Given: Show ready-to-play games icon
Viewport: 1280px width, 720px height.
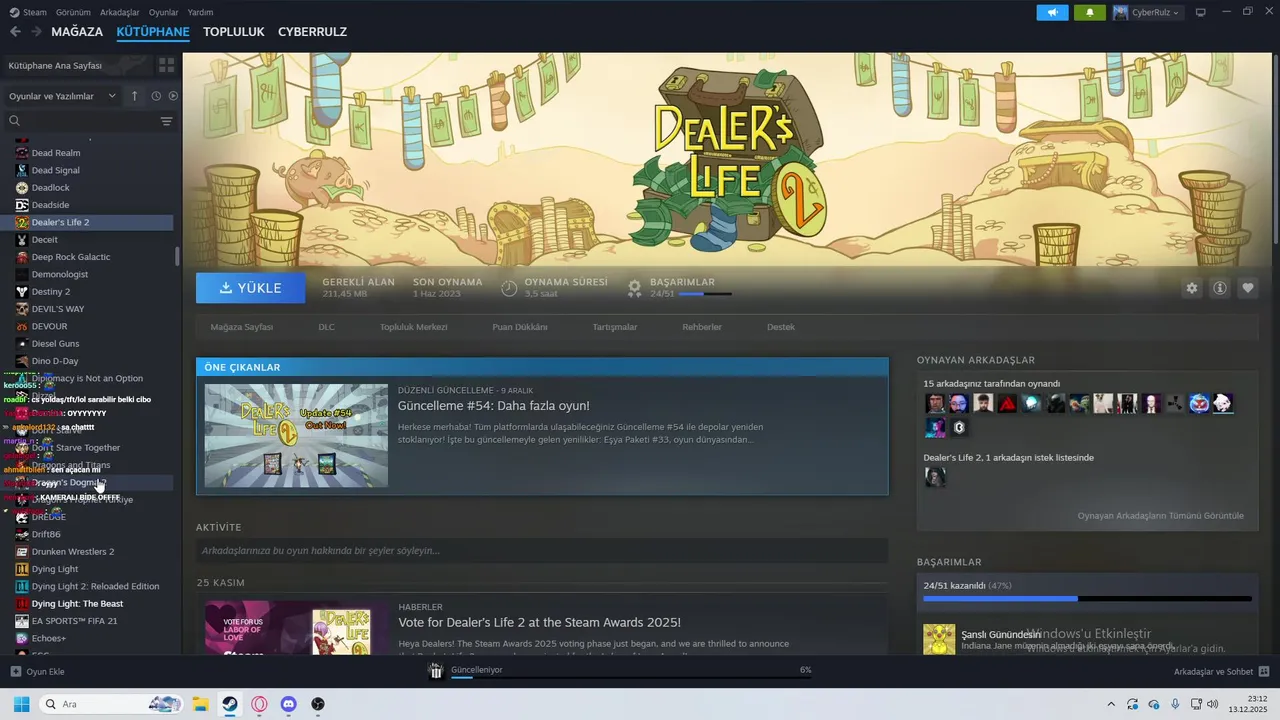Looking at the screenshot, I should pyautogui.click(x=173, y=96).
